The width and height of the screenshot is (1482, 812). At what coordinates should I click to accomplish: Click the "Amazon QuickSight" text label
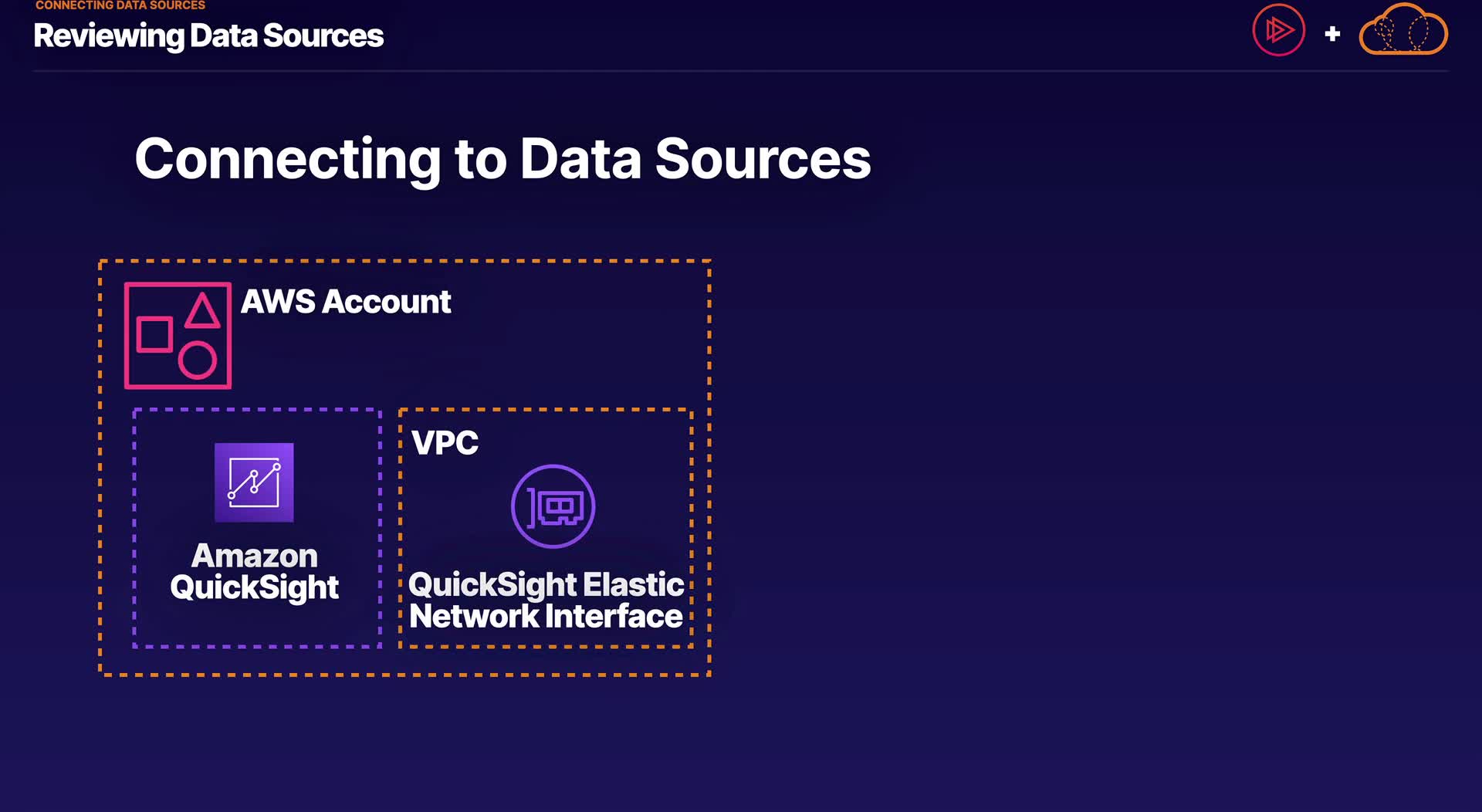254,571
